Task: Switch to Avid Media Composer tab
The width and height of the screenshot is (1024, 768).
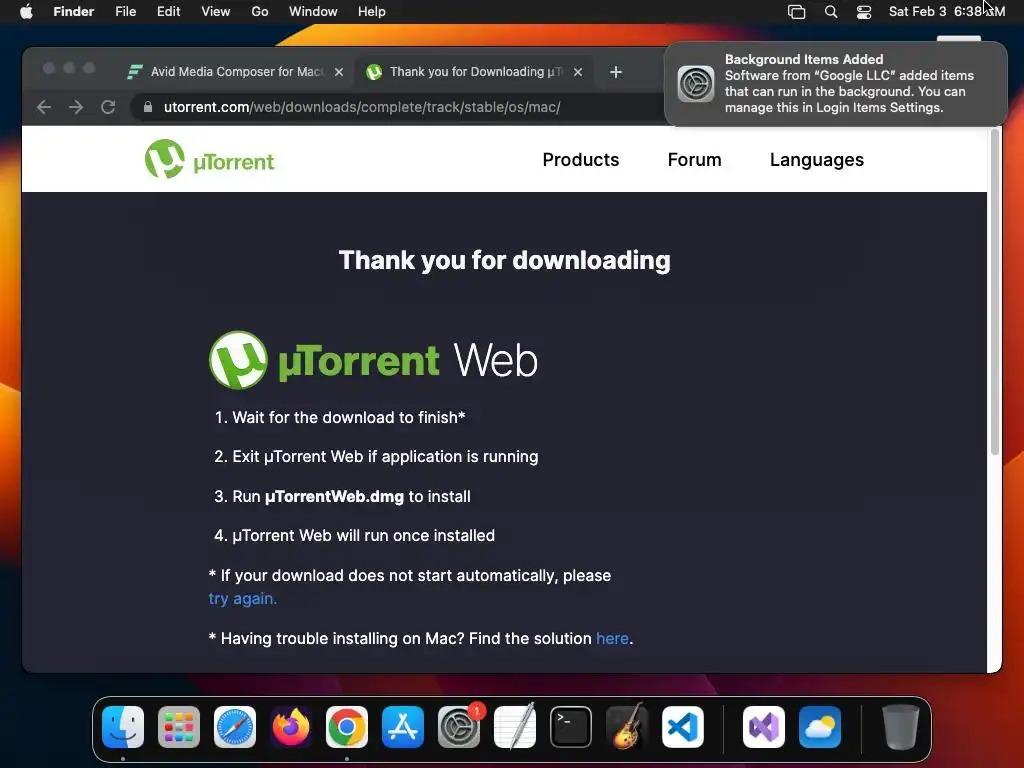Action: [x=236, y=72]
